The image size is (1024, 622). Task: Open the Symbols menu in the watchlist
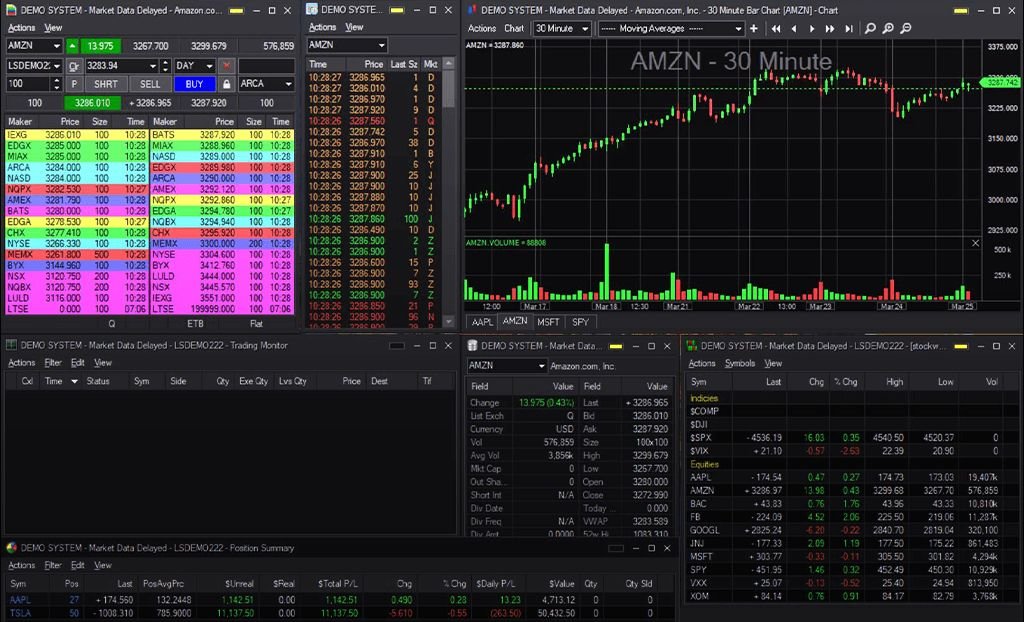740,363
